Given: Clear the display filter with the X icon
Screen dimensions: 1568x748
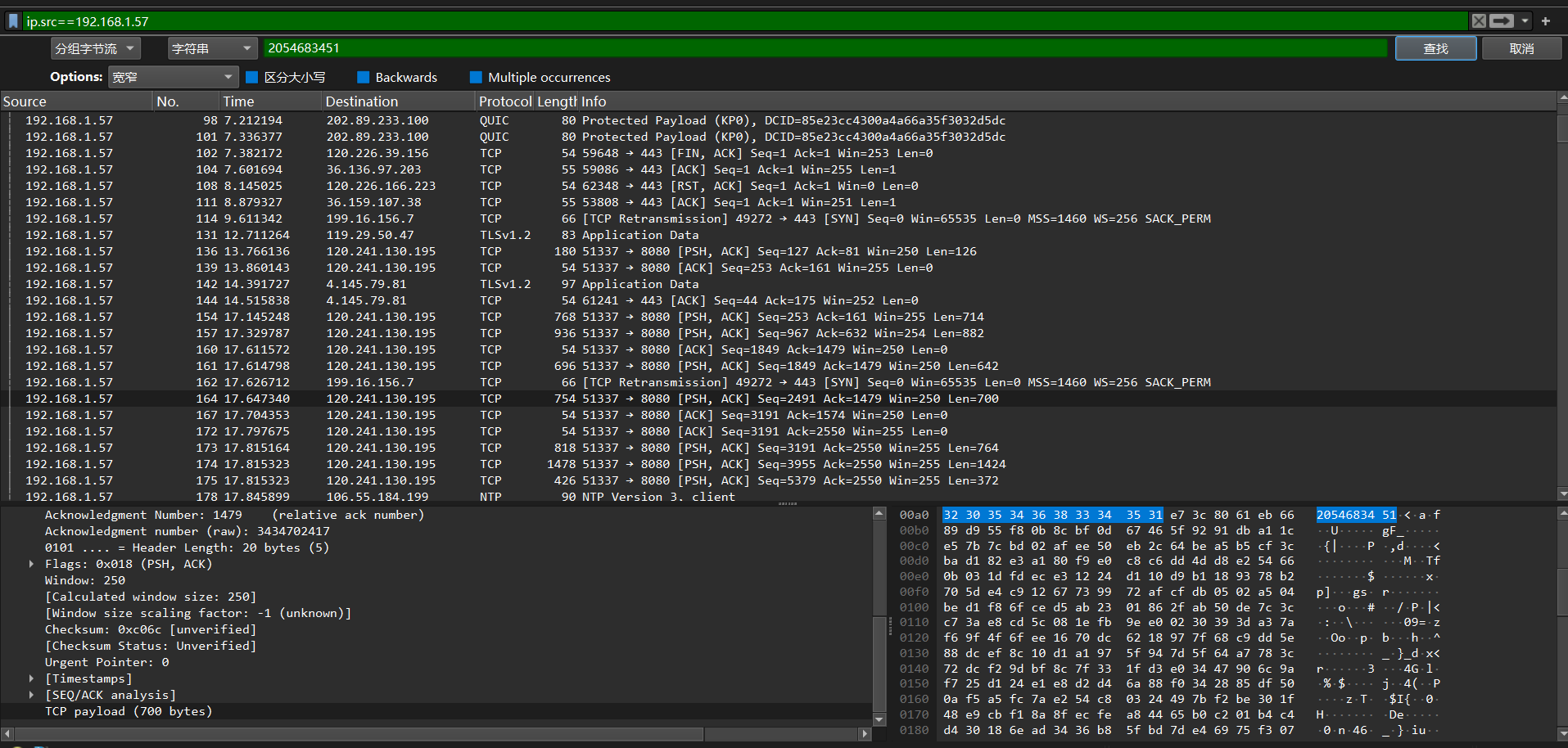Looking at the screenshot, I should 1479,21.
